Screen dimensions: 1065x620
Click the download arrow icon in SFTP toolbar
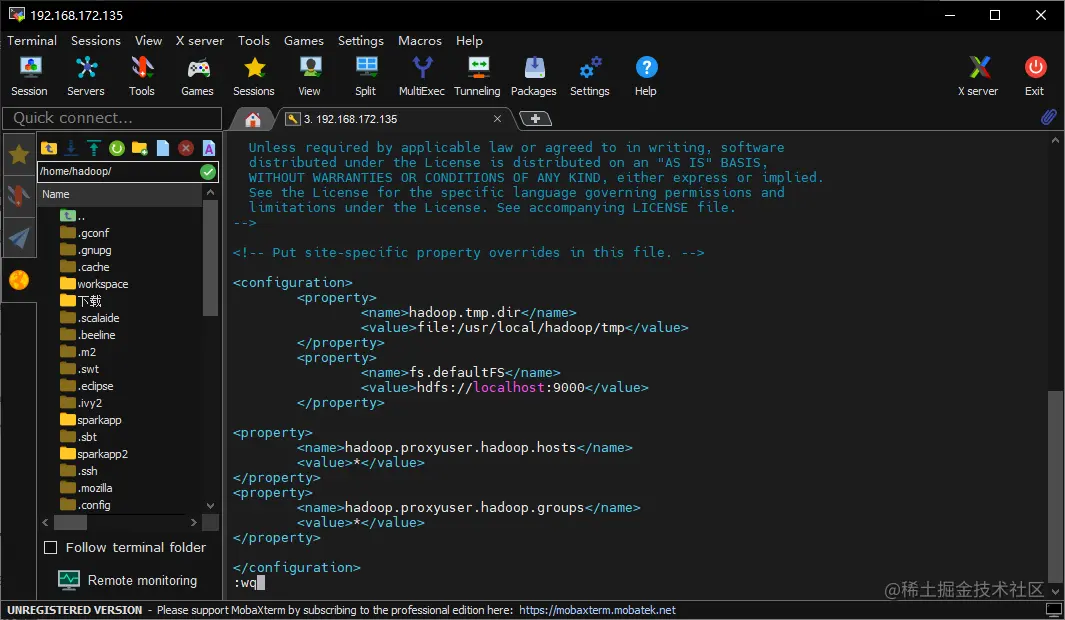[x=71, y=148]
